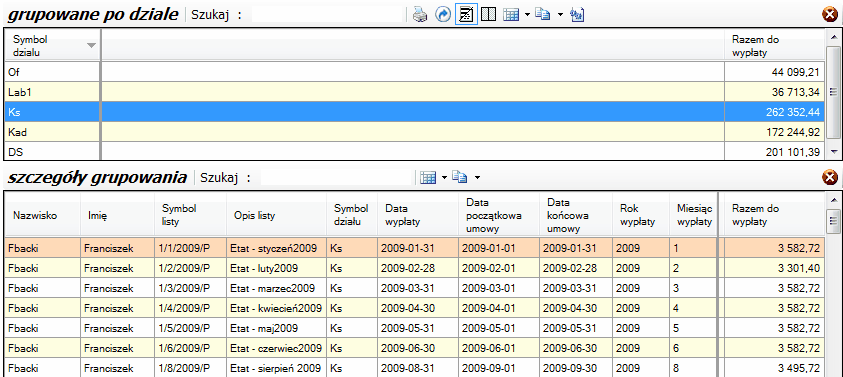
Task: Close the 'szczegóły grupowania' panel
Action: pyautogui.click(x=830, y=177)
